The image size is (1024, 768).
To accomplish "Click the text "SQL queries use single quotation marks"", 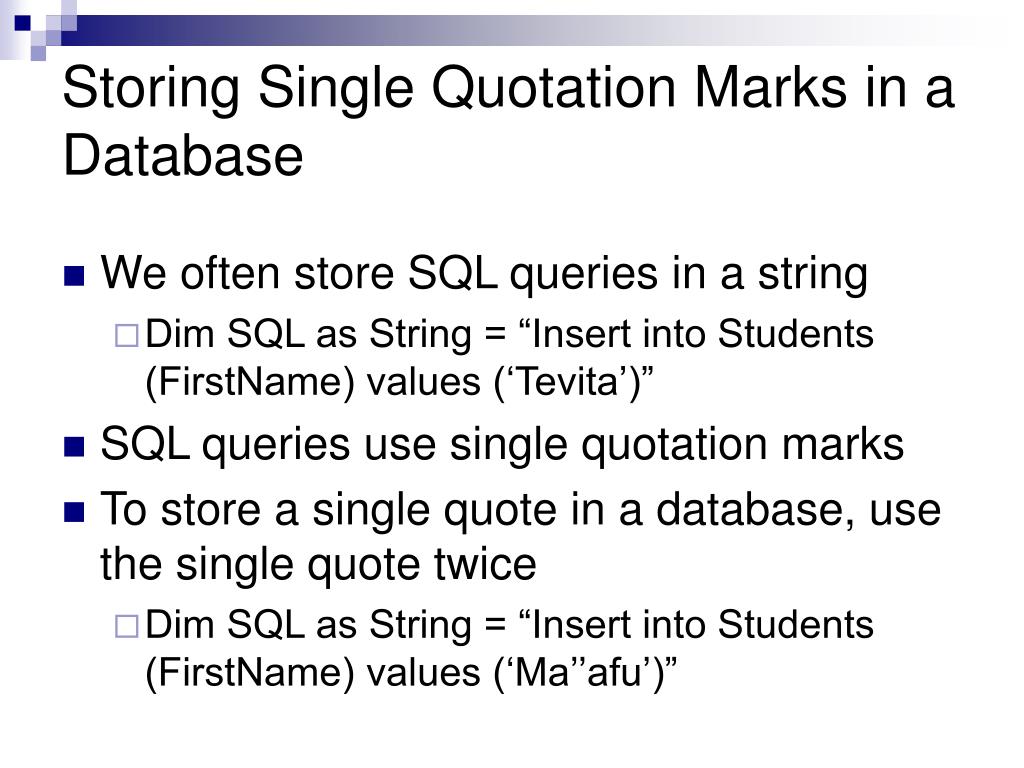I will pyautogui.click(x=502, y=445).
